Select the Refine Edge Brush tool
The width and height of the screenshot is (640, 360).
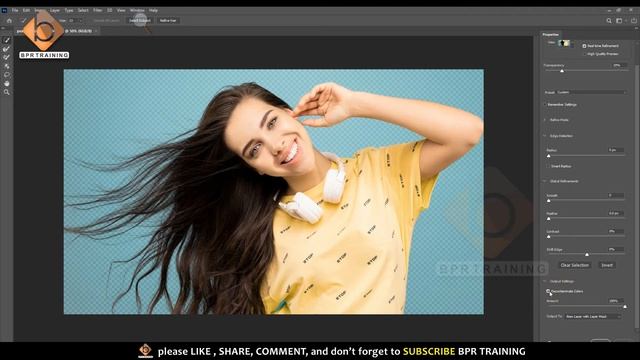pyautogui.click(x=7, y=49)
